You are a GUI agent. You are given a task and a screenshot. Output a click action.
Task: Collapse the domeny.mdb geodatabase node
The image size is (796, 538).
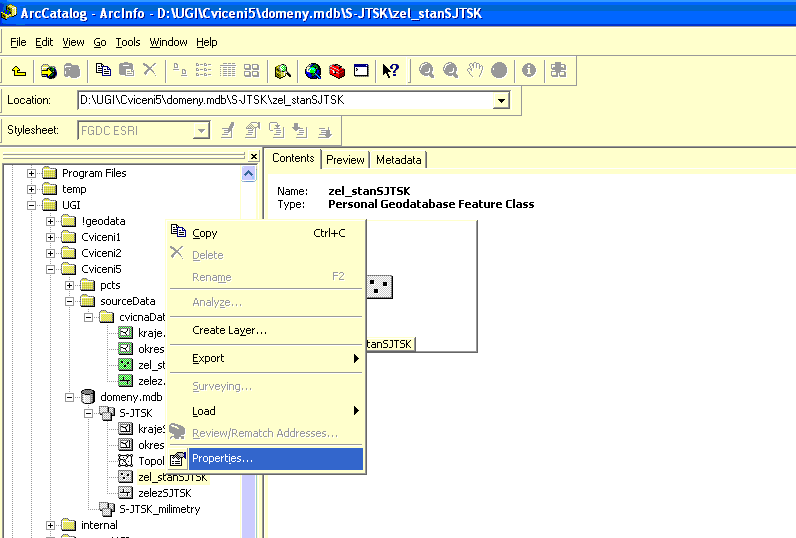tap(70, 397)
